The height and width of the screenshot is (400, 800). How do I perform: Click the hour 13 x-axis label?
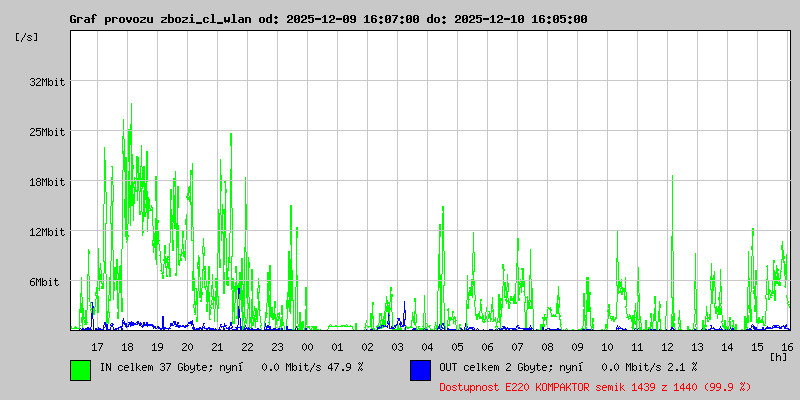click(697, 347)
